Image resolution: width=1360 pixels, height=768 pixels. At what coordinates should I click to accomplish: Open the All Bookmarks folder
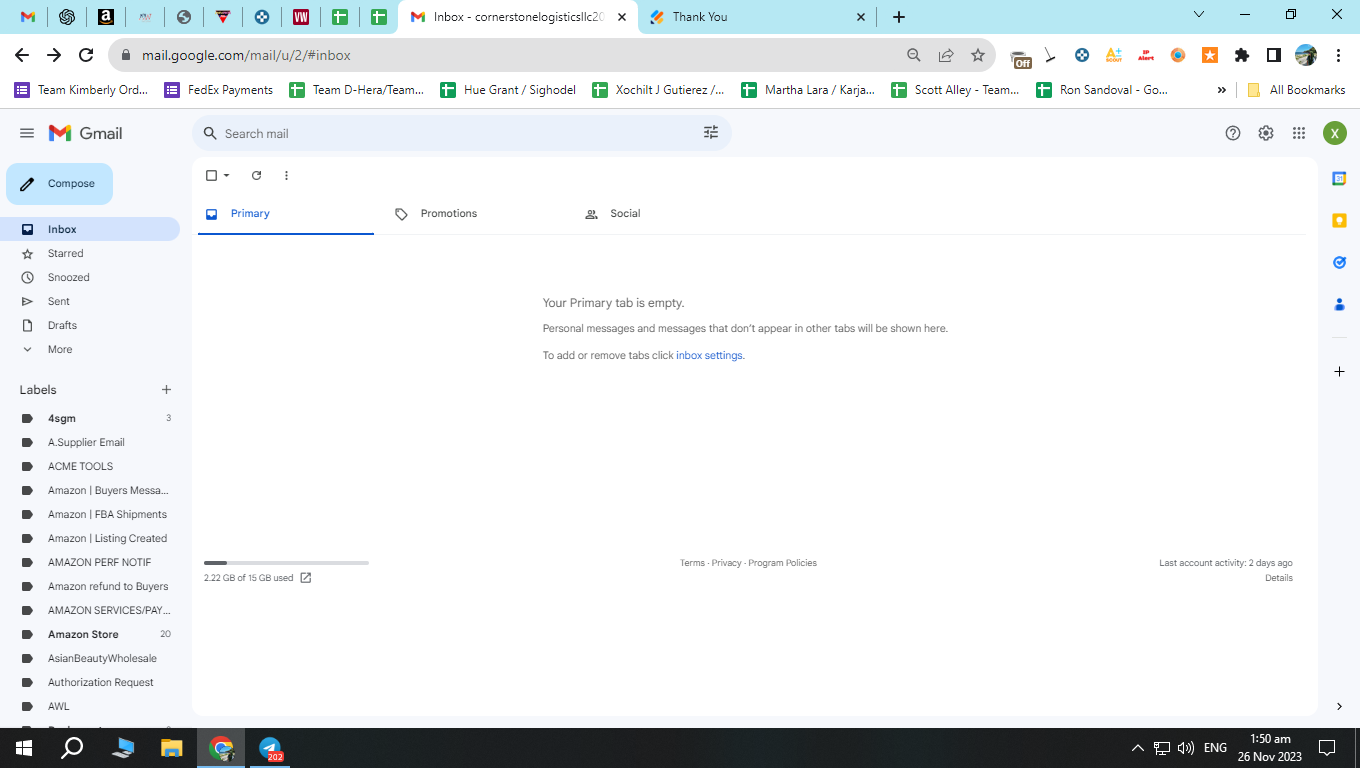(1297, 90)
